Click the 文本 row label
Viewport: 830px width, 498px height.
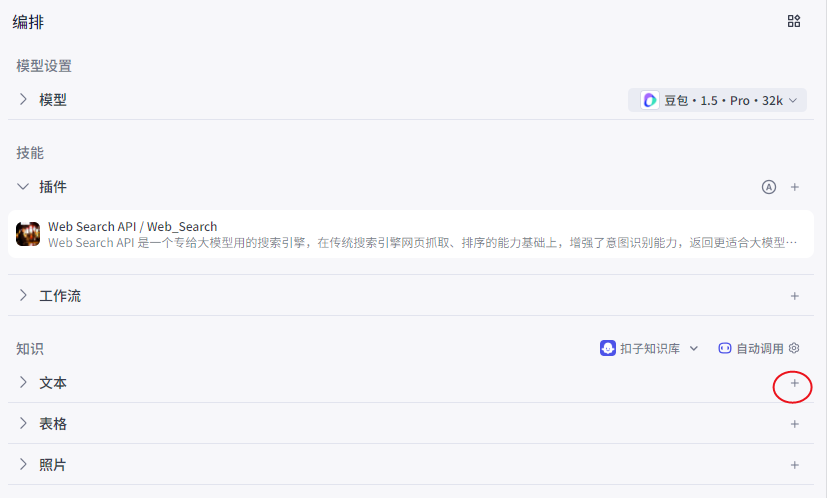pos(53,383)
